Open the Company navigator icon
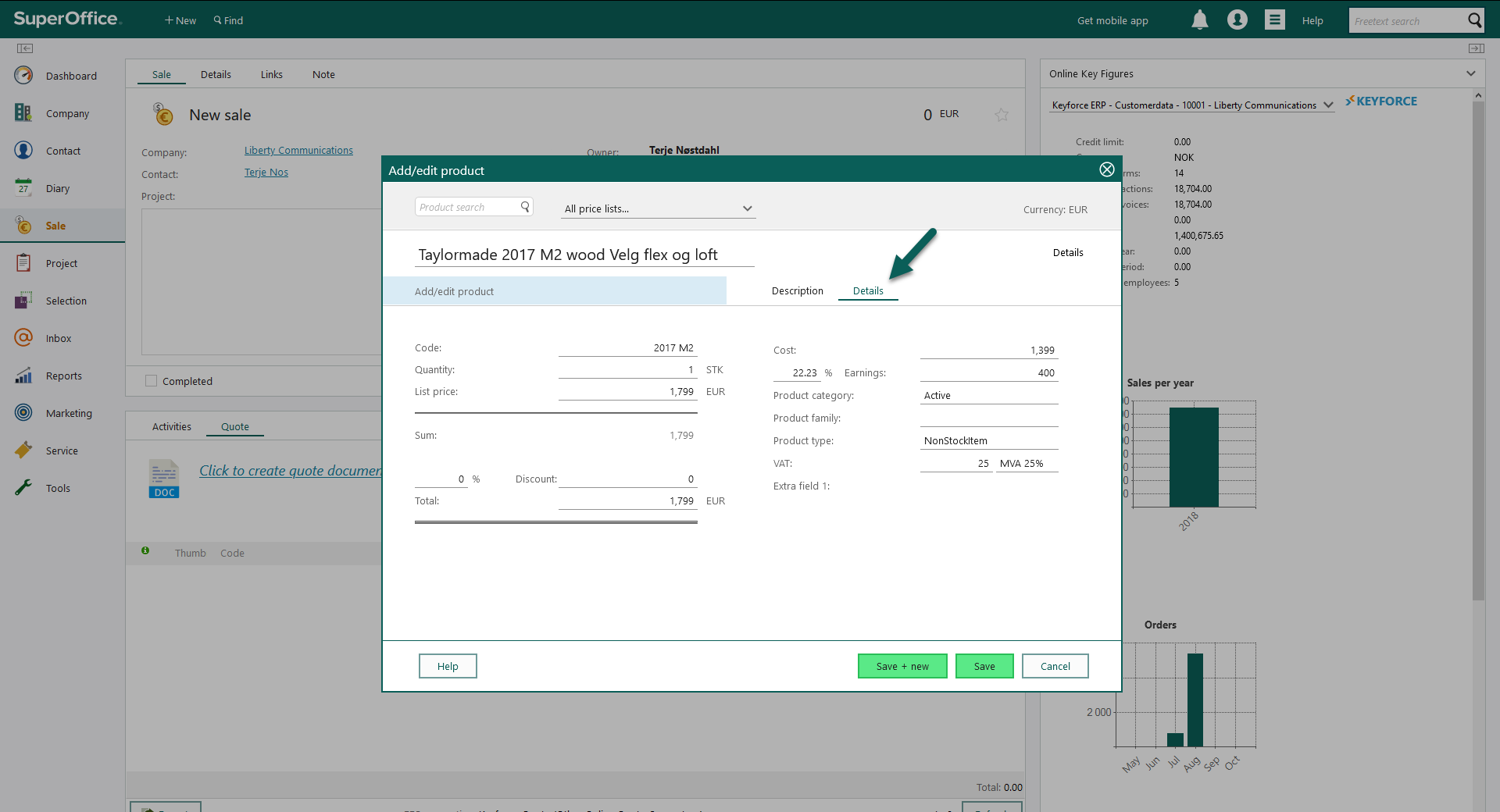 pyautogui.click(x=23, y=112)
